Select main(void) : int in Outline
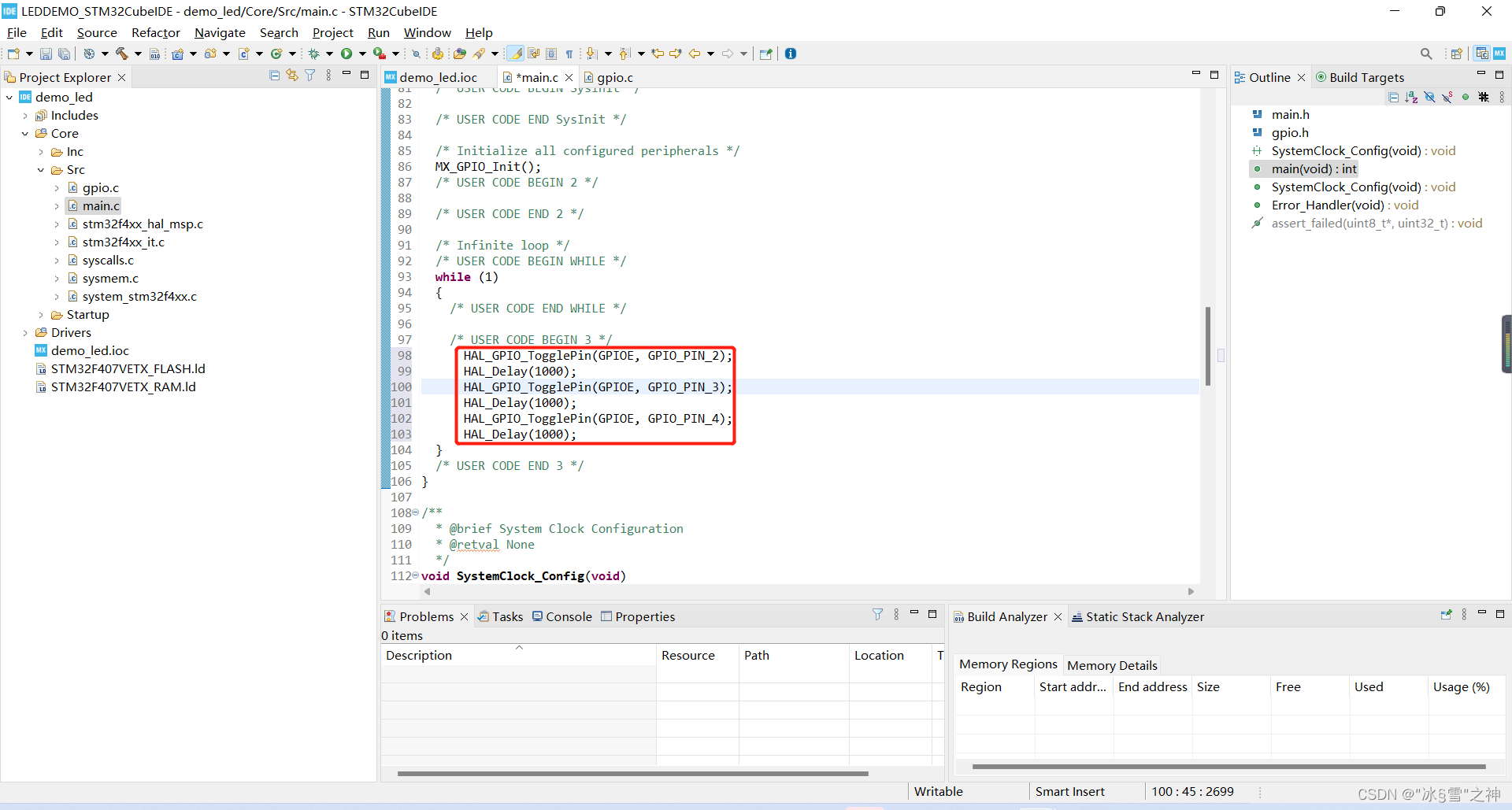 point(1314,168)
